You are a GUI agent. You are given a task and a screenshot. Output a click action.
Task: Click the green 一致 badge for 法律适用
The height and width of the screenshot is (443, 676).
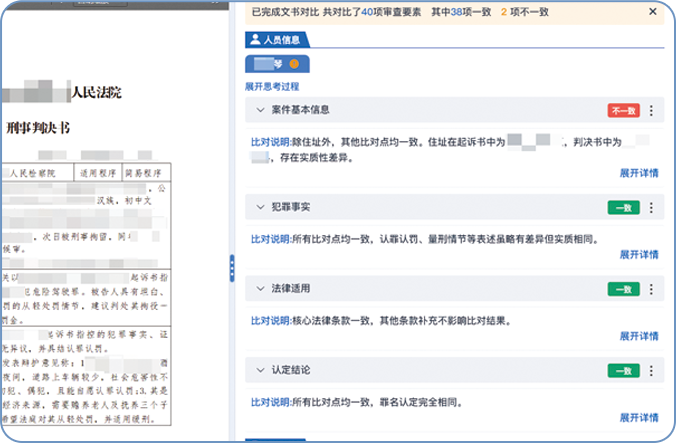(624, 289)
